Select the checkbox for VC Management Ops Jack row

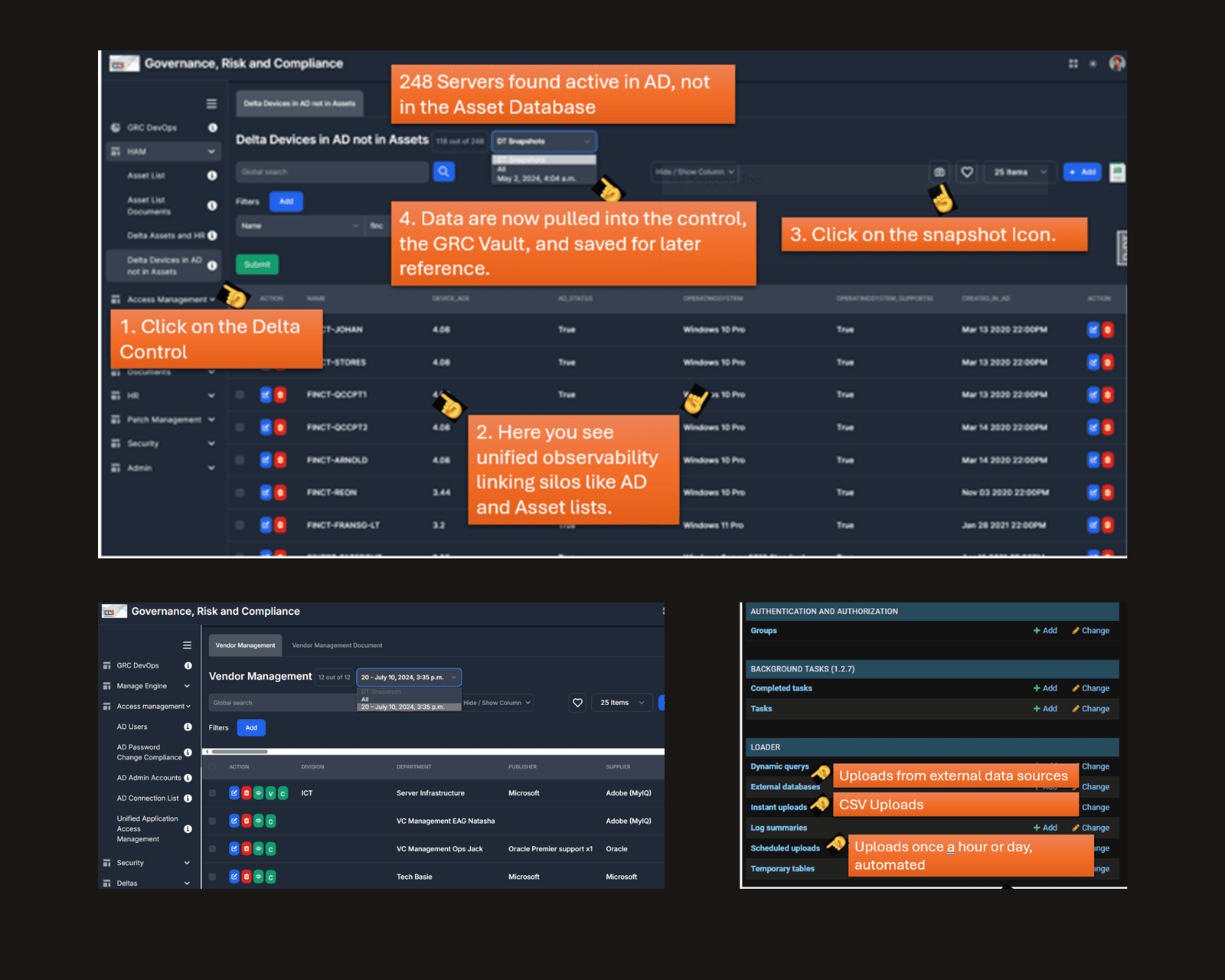(x=213, y=849)
